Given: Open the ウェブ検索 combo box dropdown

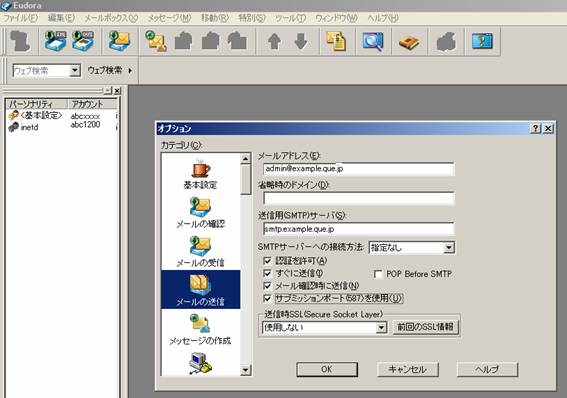Looking at the screenshot, I should coord(74,70).
